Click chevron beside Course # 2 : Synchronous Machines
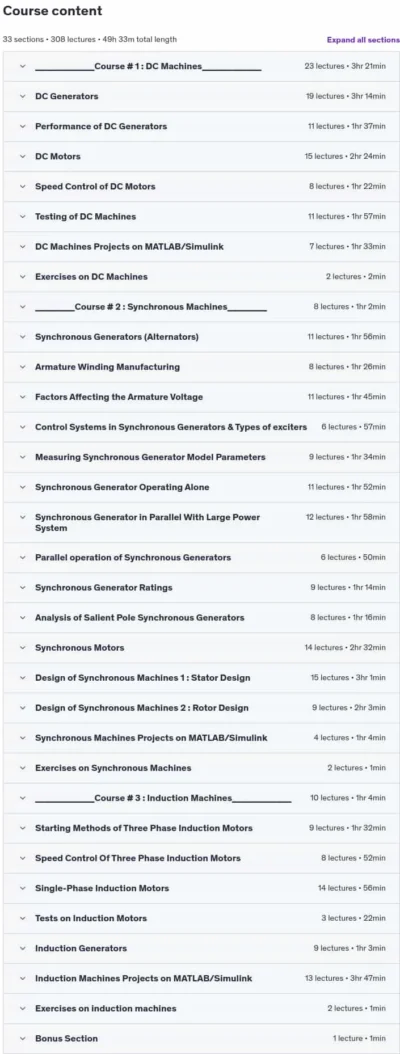Image resolution: width=400 pixels, height=1054 pixels. 22,307
